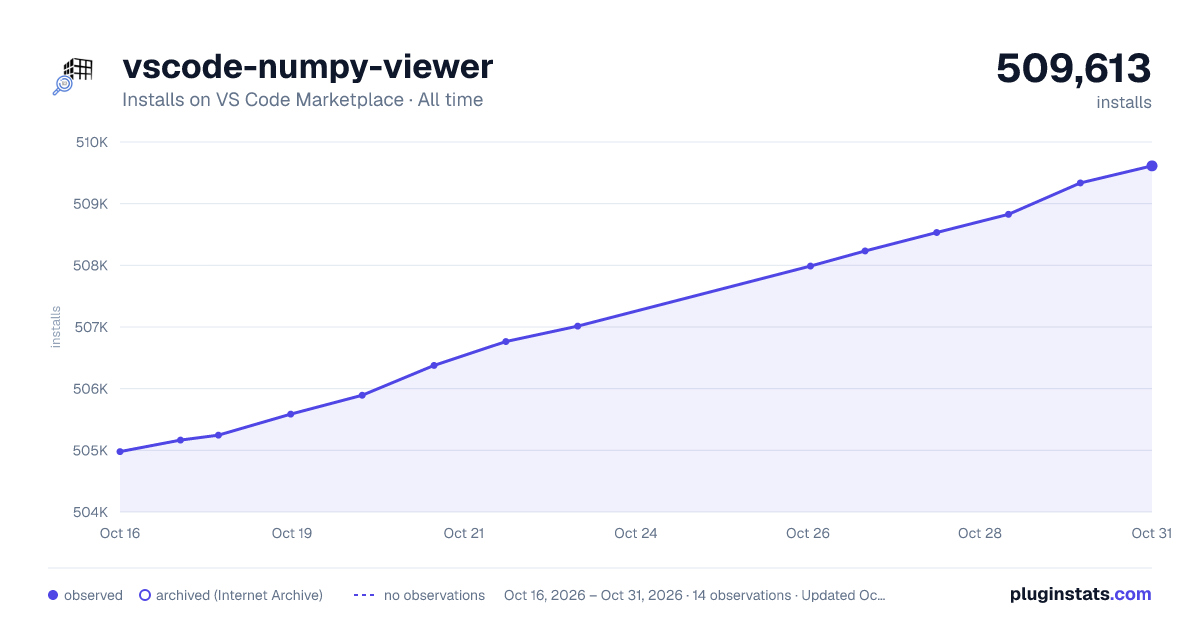Click the dashed no-observations legend marker
The height and width of the screenshot is (630, 1200).
tap(363, 595)
